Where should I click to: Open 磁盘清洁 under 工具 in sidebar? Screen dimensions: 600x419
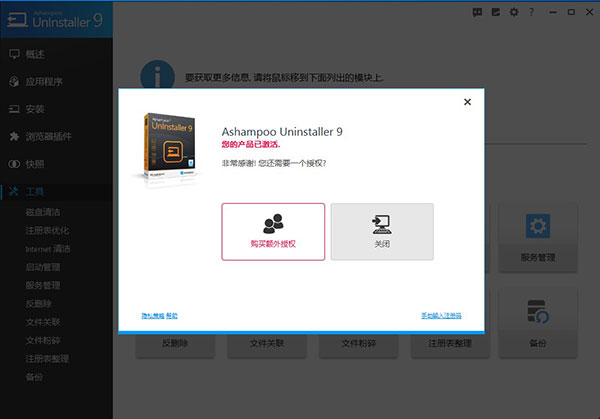(43, 212)
